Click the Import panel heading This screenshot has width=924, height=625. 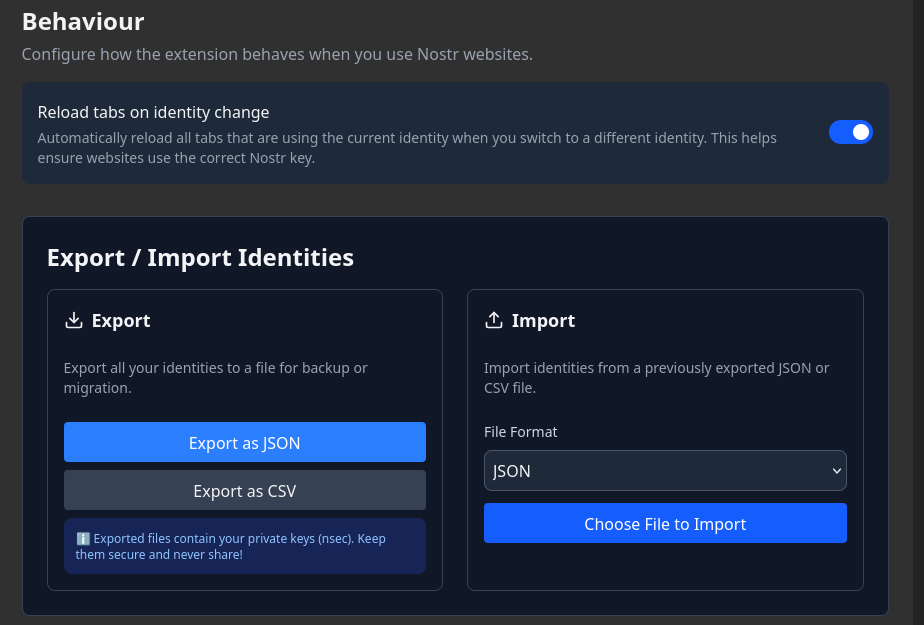(543, 320)
